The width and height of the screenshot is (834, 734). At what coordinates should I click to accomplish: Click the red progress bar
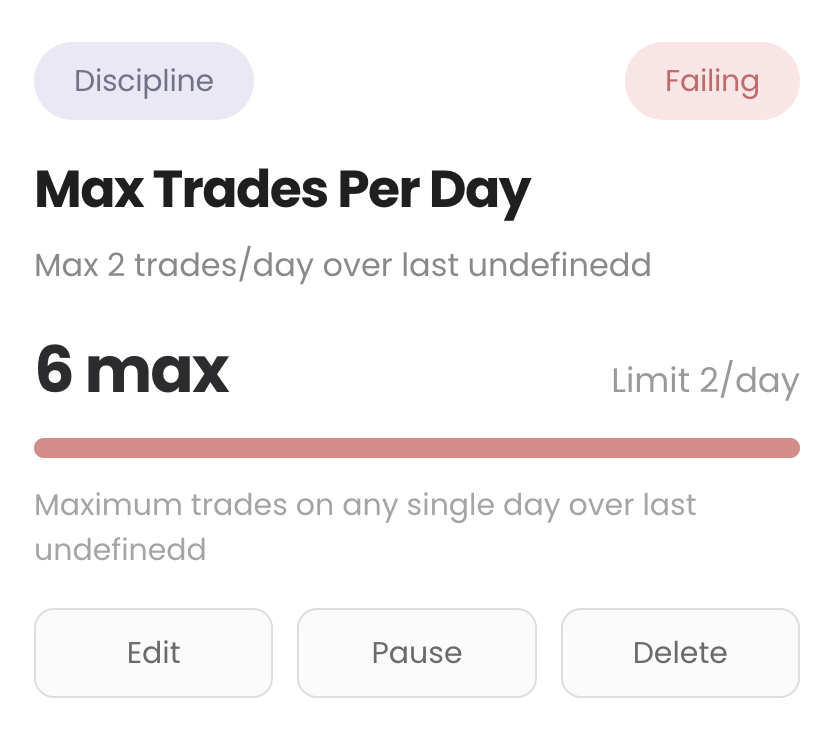[416, 447]
